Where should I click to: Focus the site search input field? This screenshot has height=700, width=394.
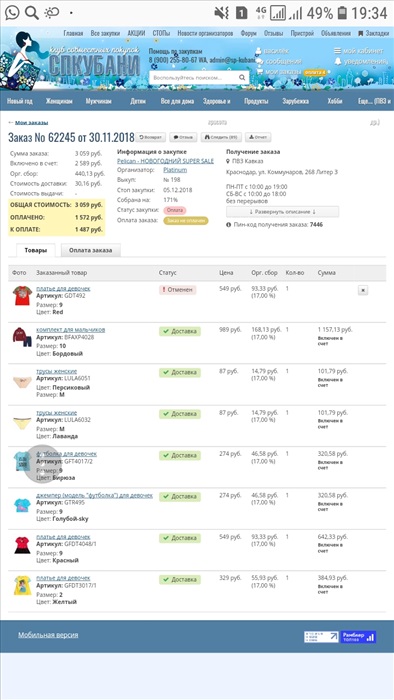pos(194,77)
